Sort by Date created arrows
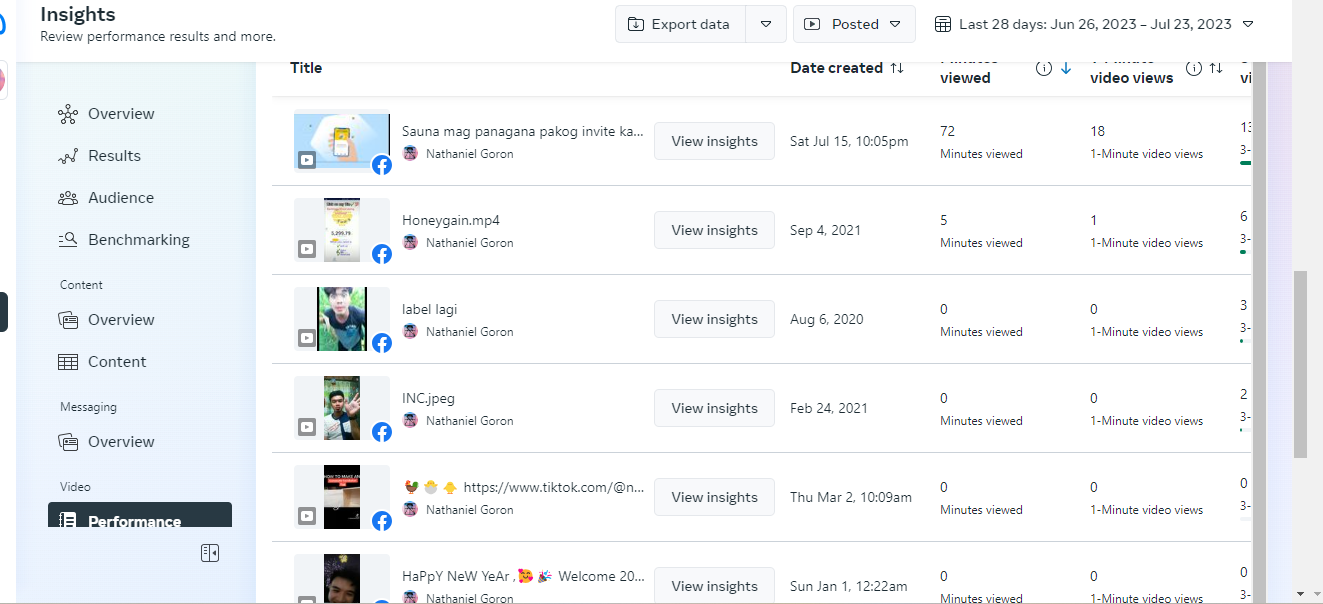 897,68
